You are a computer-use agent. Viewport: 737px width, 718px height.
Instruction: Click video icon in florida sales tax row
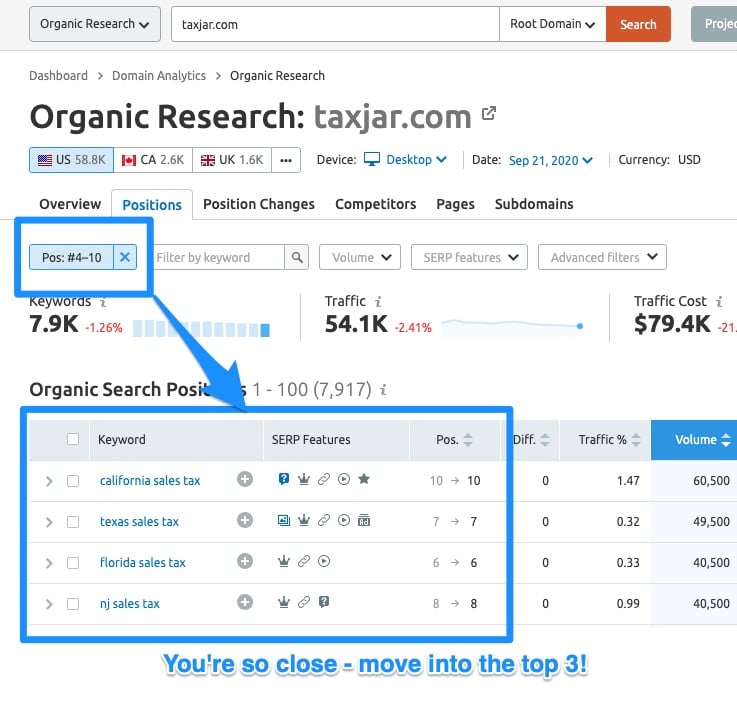(324, 561)
